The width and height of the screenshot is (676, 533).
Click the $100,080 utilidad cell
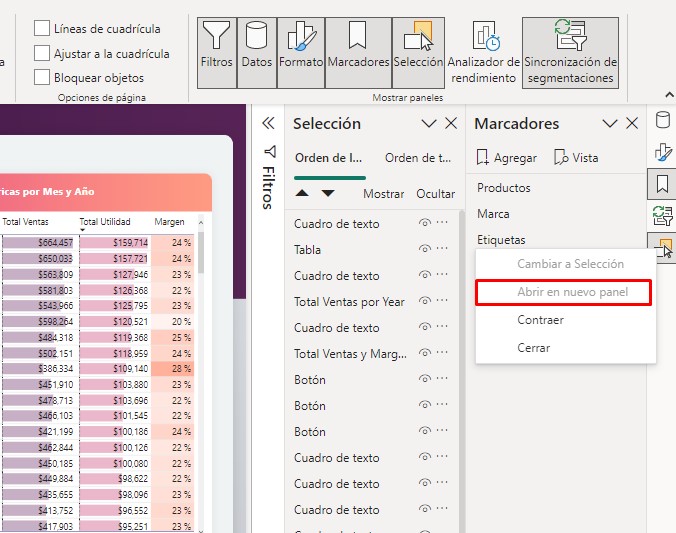pos(114,464)
